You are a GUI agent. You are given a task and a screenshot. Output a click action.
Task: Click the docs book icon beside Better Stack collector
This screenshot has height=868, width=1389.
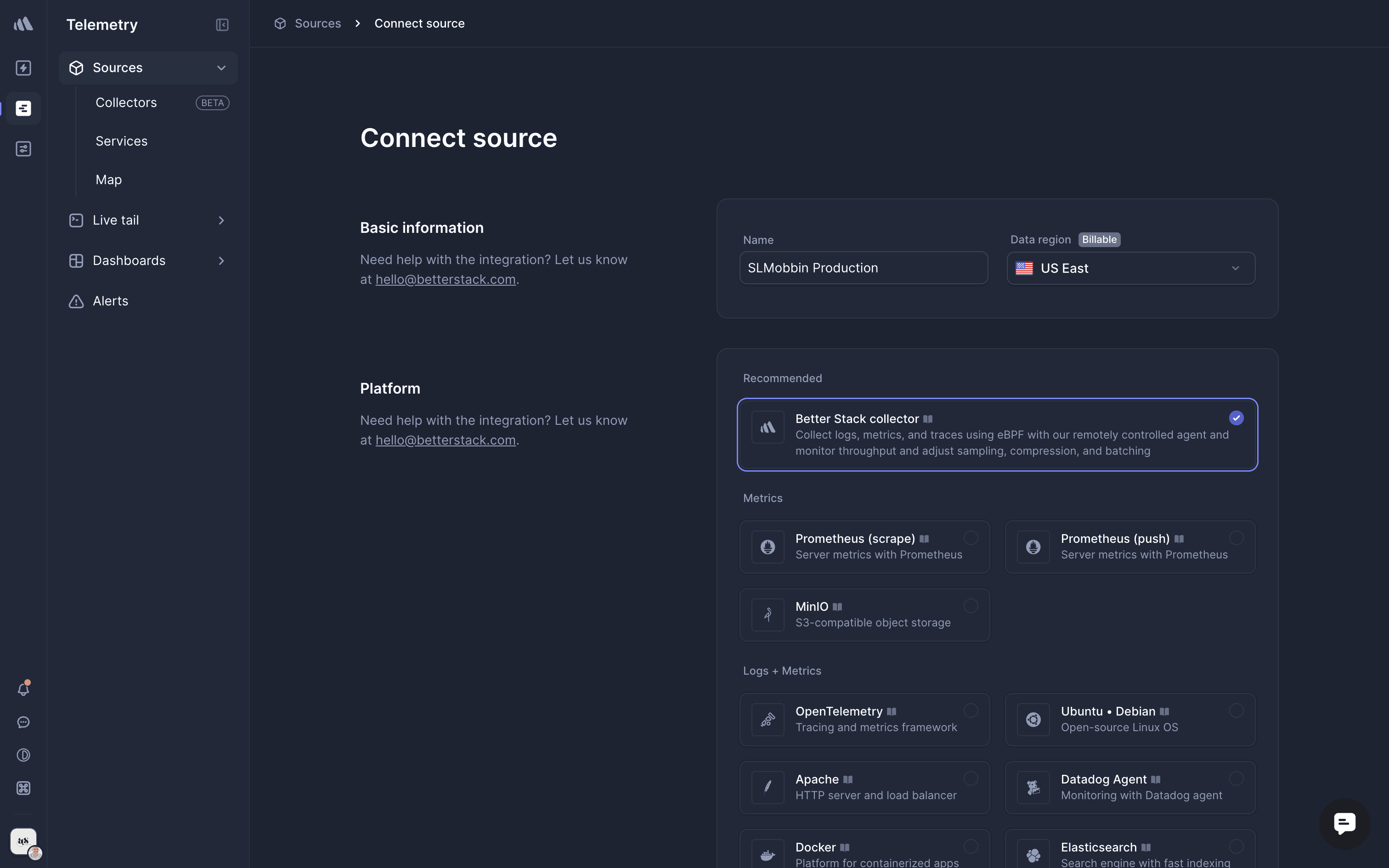click(x=927, y=419)
